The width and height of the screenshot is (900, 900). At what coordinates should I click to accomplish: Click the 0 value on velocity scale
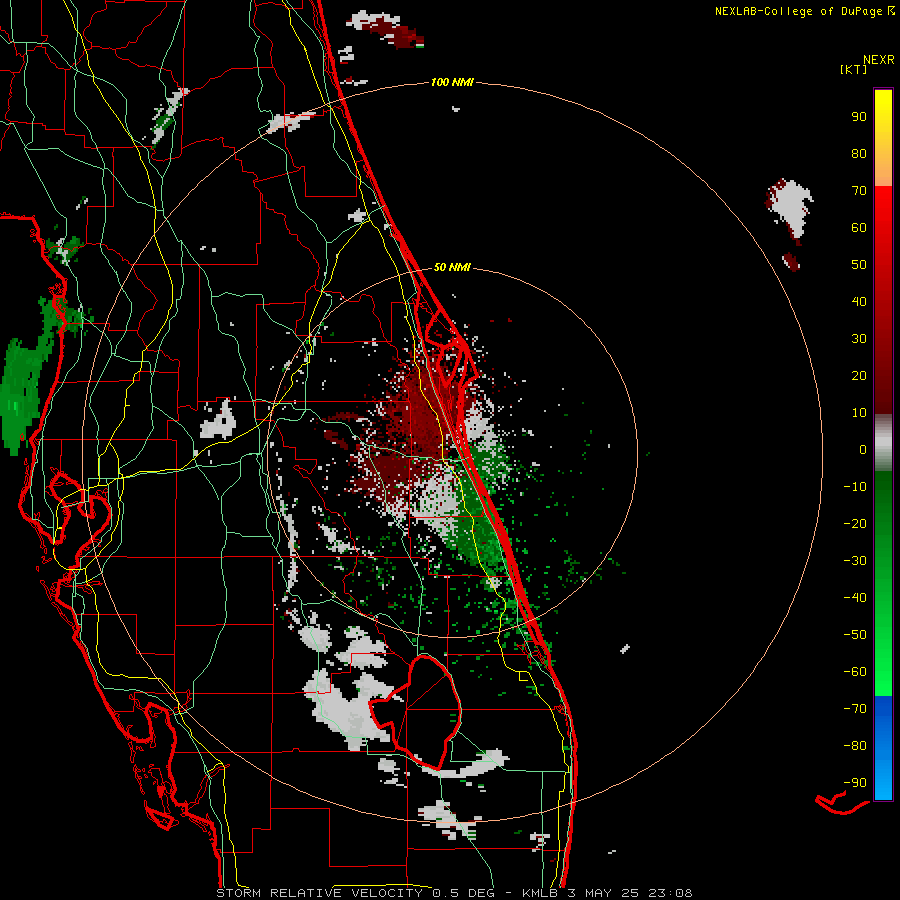863,449
